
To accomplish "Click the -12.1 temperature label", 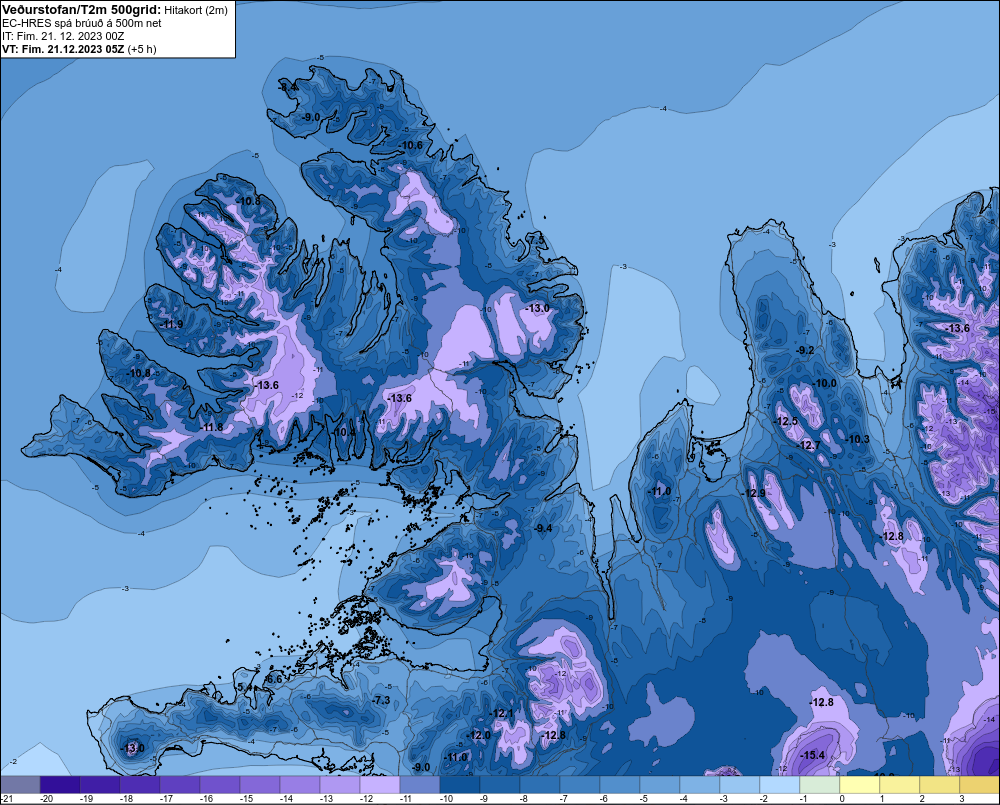I will tap(503, 713).
